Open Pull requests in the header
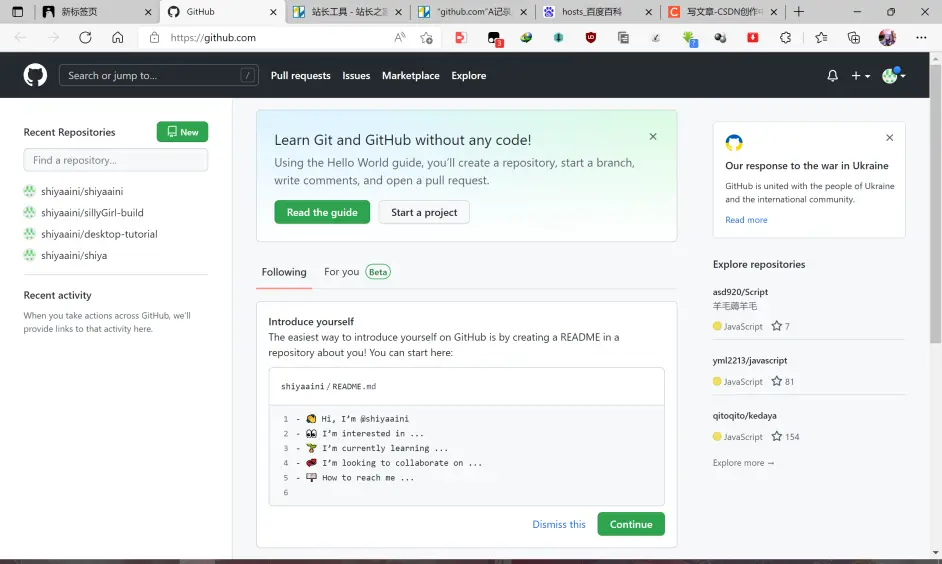Image resolution: width=942 pixels, height=564 pixels. coord(300,76)
